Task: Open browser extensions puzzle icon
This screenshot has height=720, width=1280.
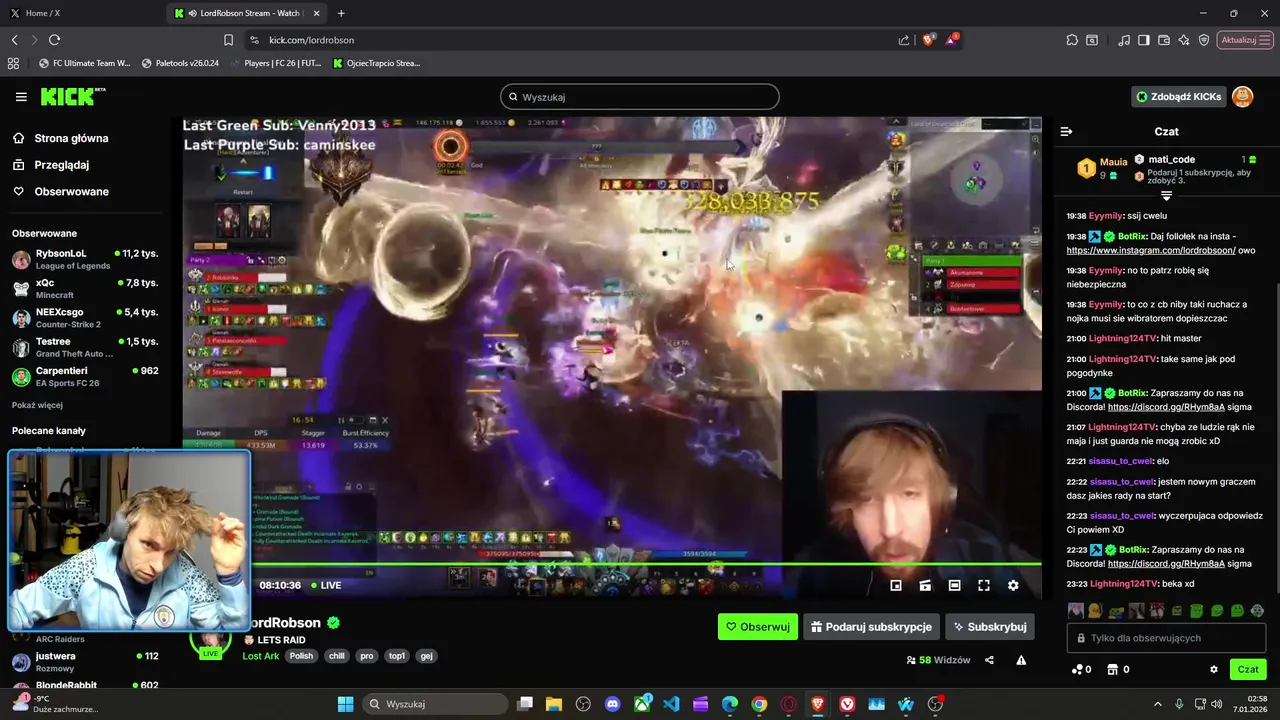Action: [1072, 40]
